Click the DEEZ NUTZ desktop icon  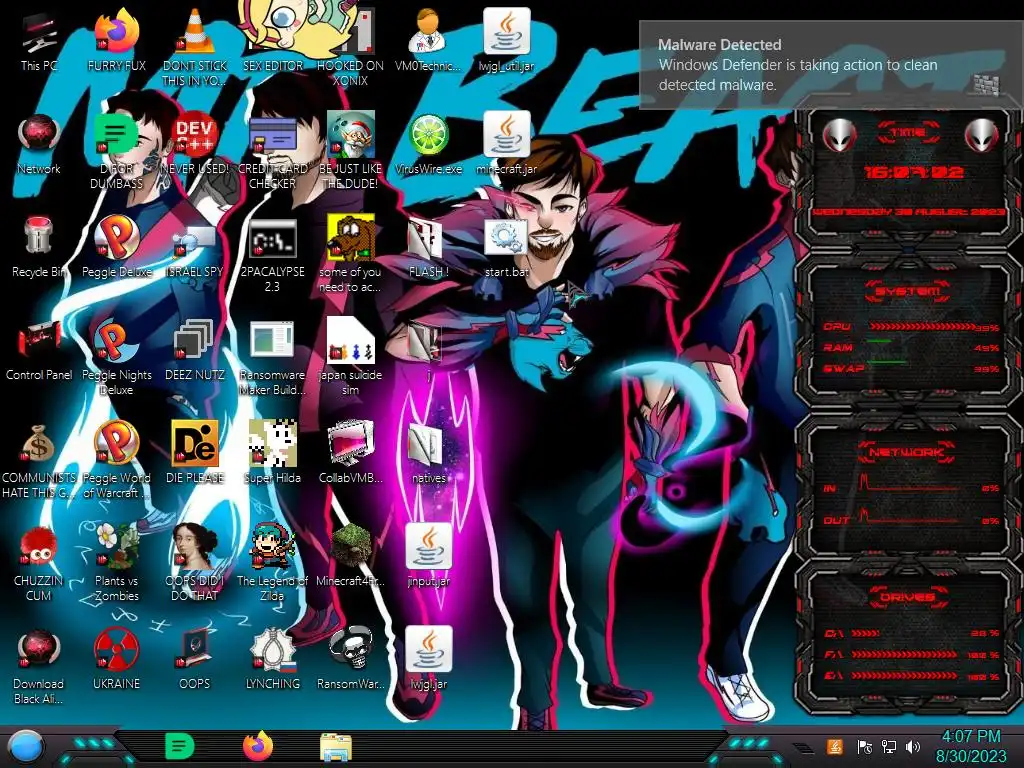tap(195, 351)
